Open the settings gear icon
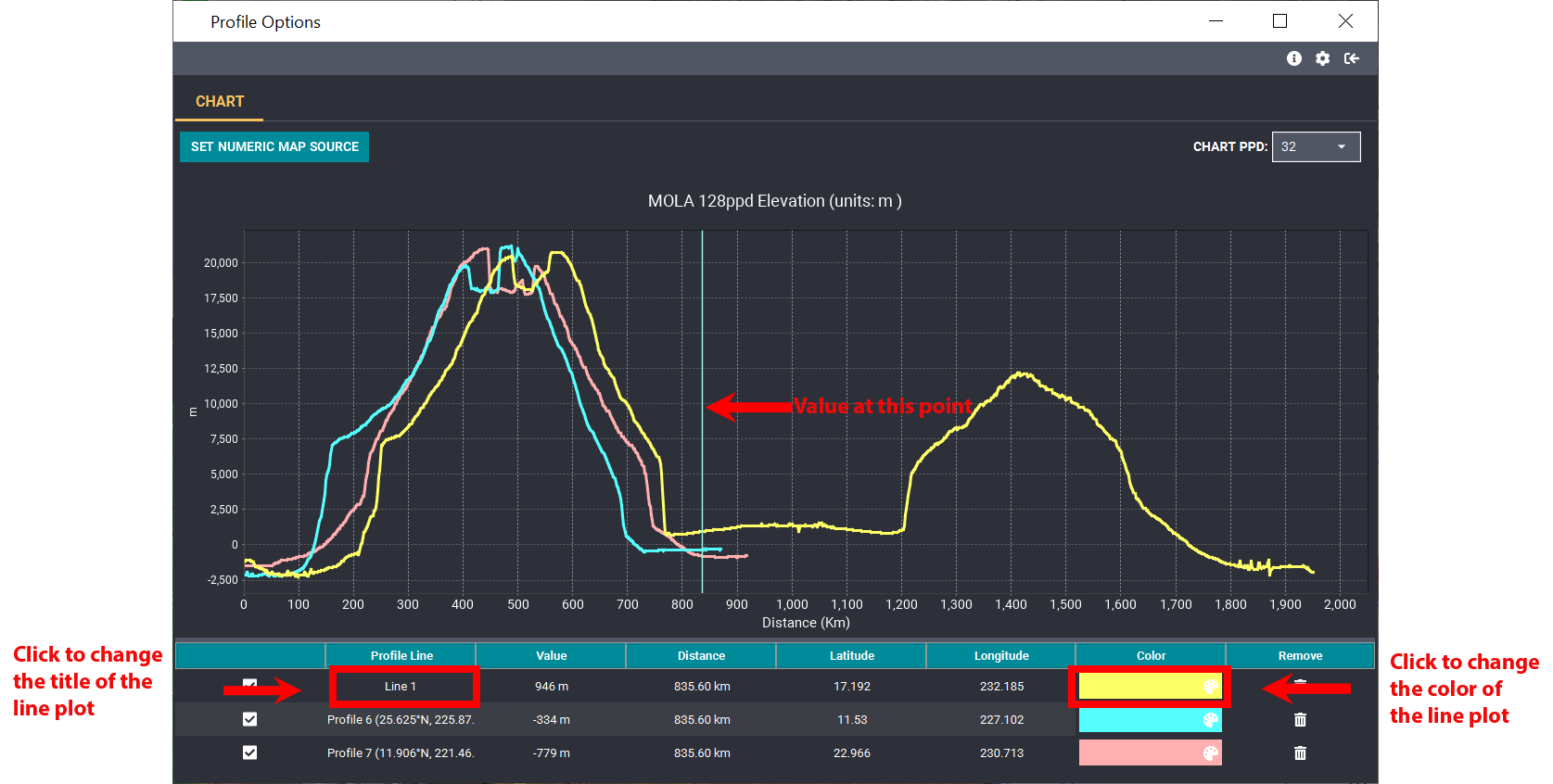Screen dimensions: 1553x784 coord(1323,58)
